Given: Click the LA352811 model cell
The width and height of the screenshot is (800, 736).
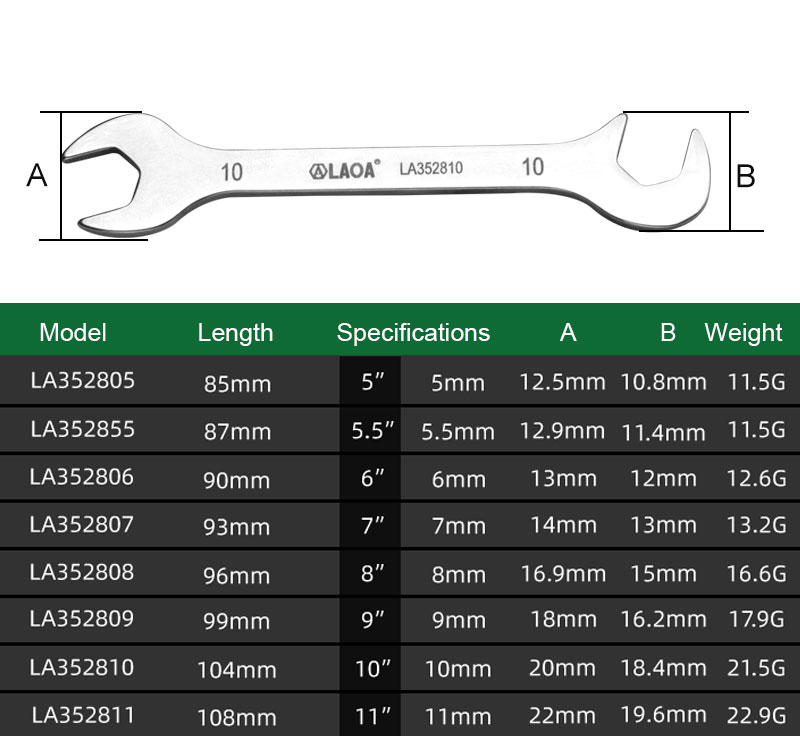Looking at the screenshot, I should coord(82,715).
